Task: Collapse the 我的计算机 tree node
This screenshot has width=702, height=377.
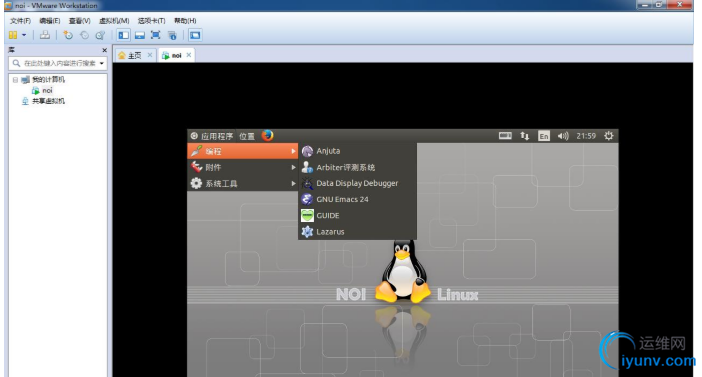Action: (15, 80)
